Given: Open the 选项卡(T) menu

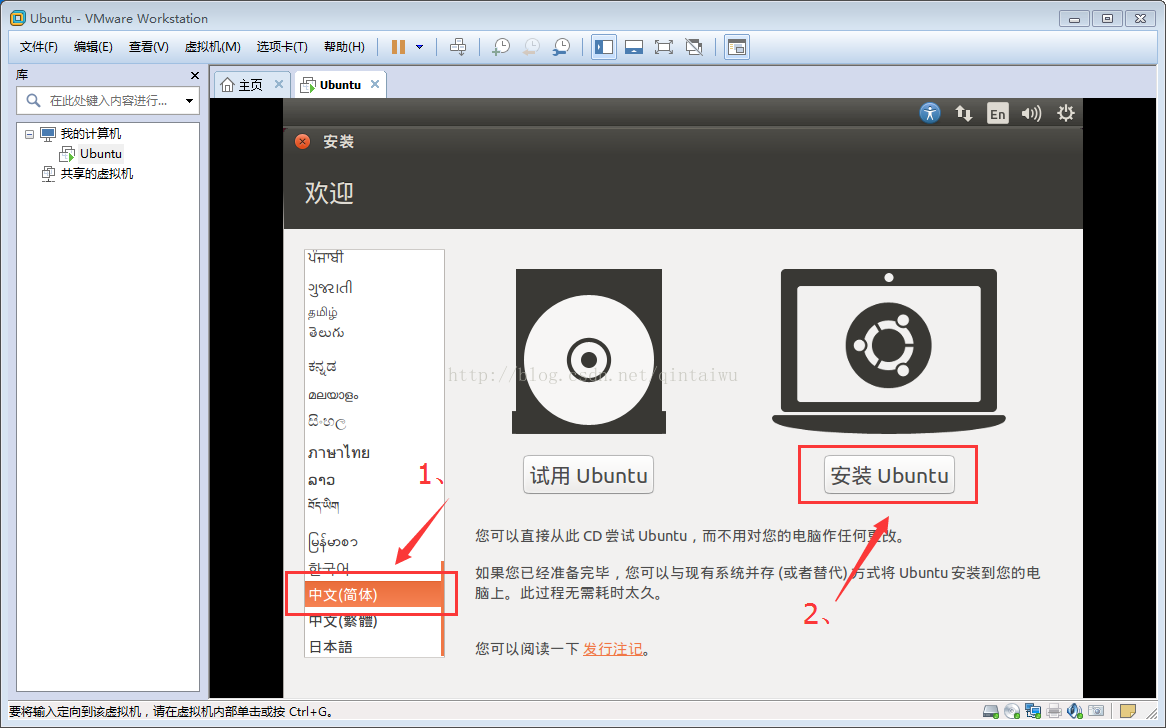Looking at the screenshot, I should [x=282, y=47].
